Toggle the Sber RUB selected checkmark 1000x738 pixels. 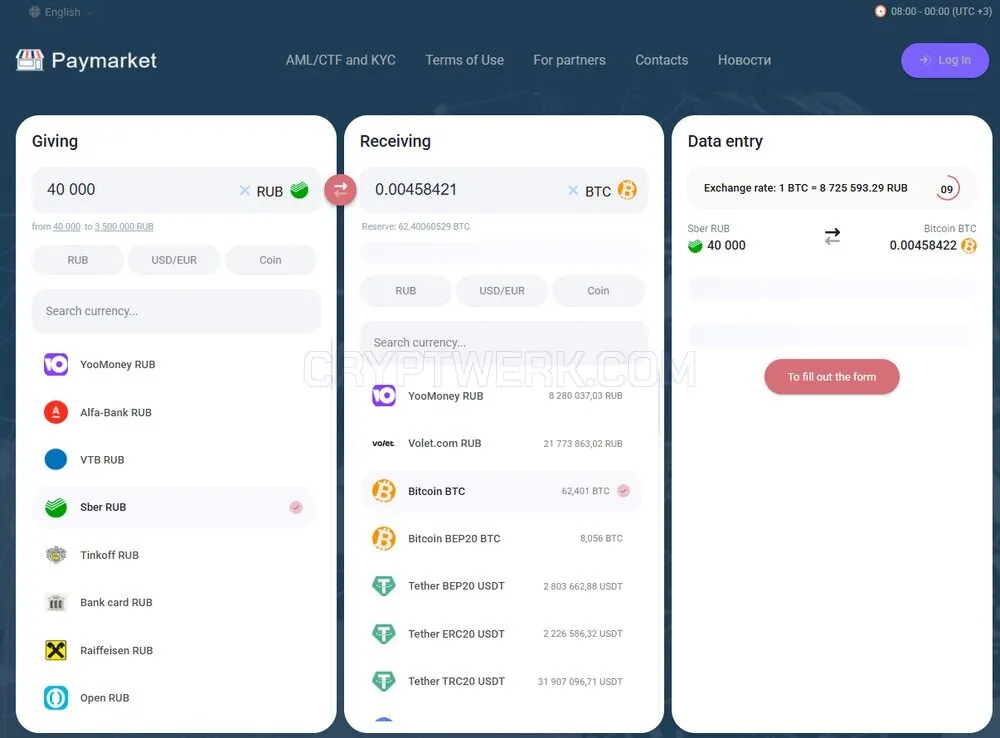tap(296, 507)
